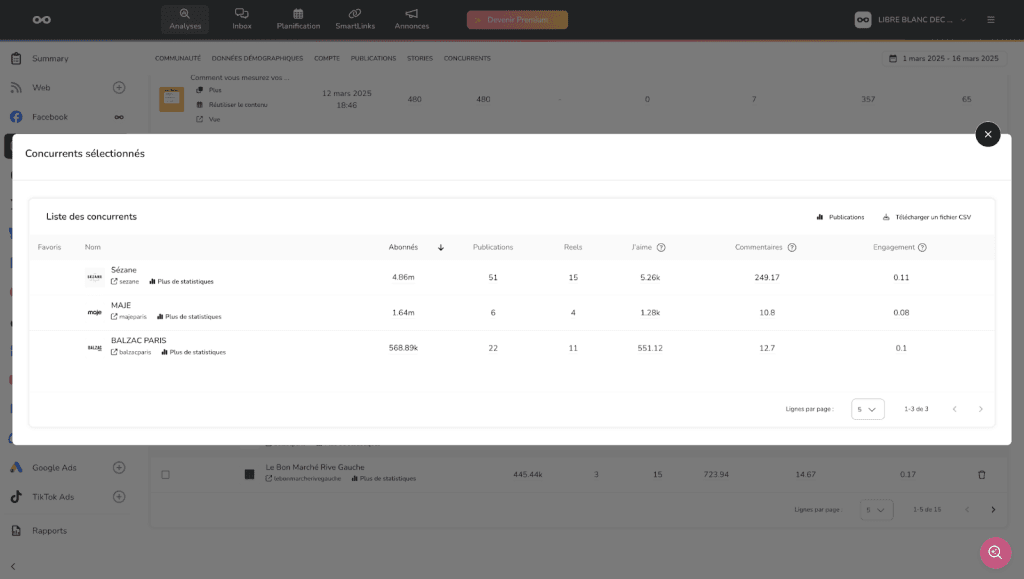Open SmartLinks in top navigation
The width and height of the screenshot is (1024, 579).
(x=354, y=14)
